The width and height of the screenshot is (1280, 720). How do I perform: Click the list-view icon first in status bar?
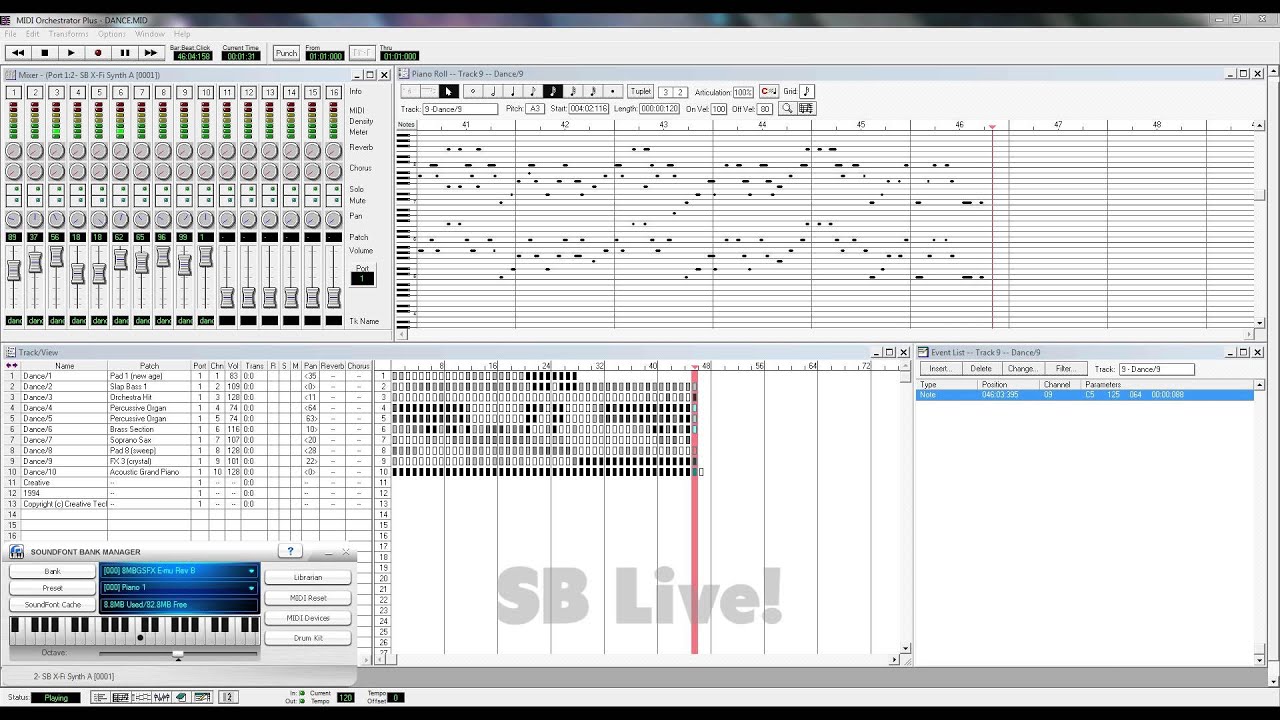point(102,697)
